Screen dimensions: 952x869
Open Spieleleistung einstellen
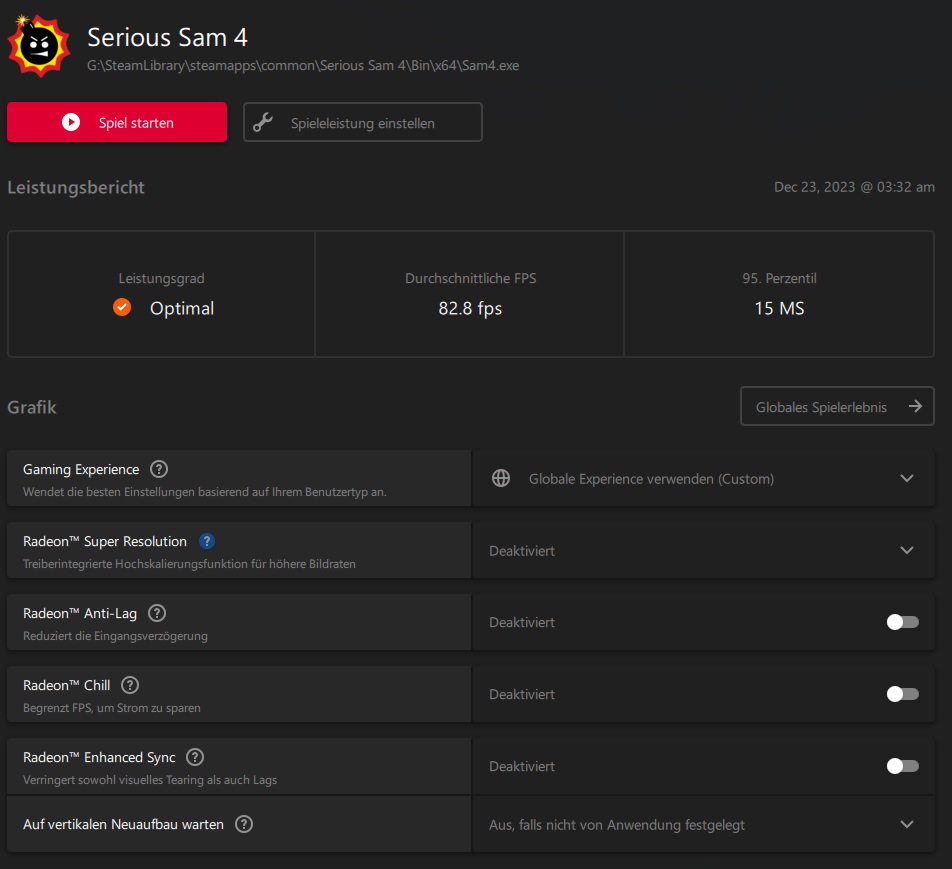(363, 122)
